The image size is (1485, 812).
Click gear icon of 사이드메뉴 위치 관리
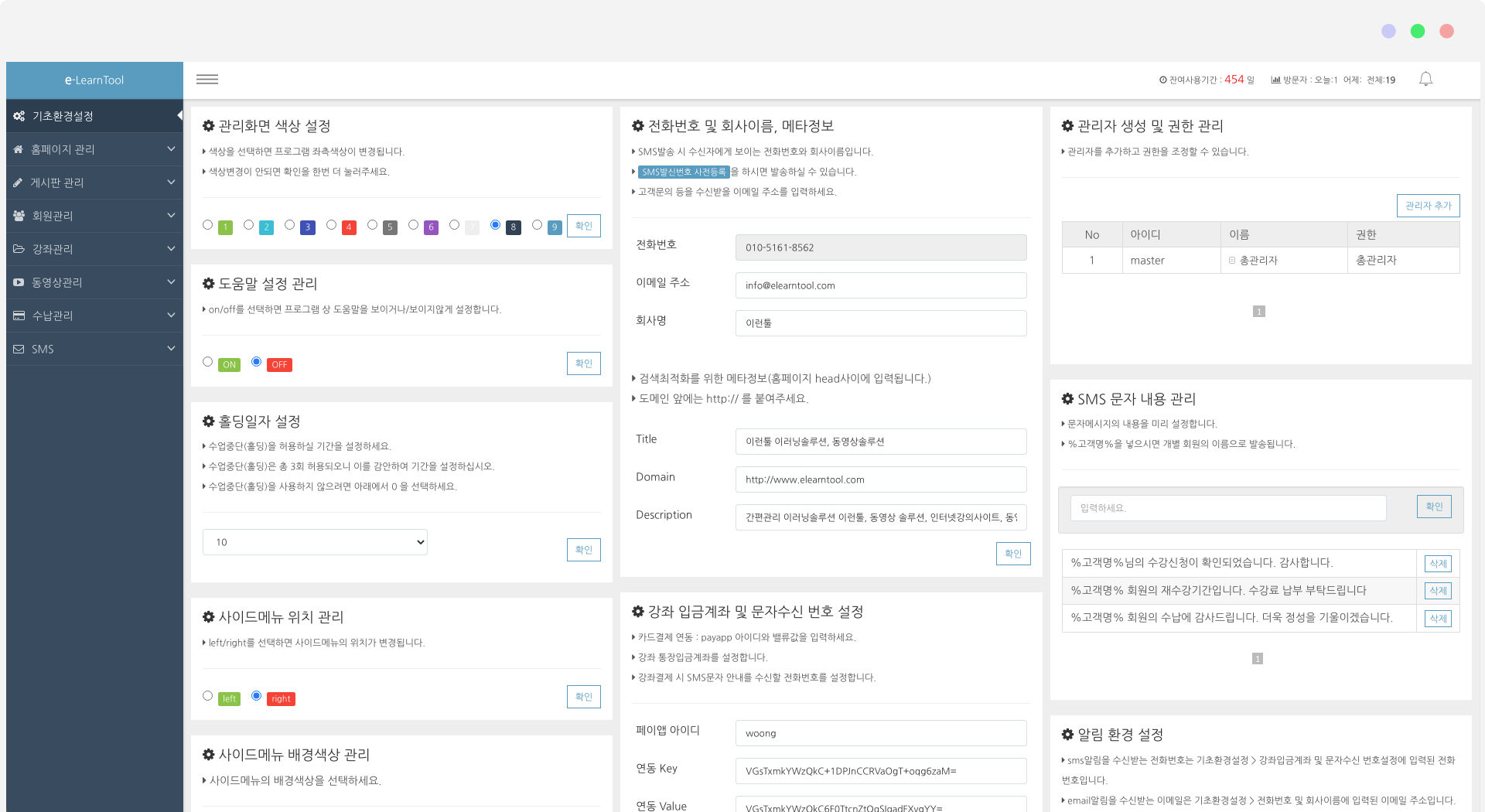click(208, 617)
